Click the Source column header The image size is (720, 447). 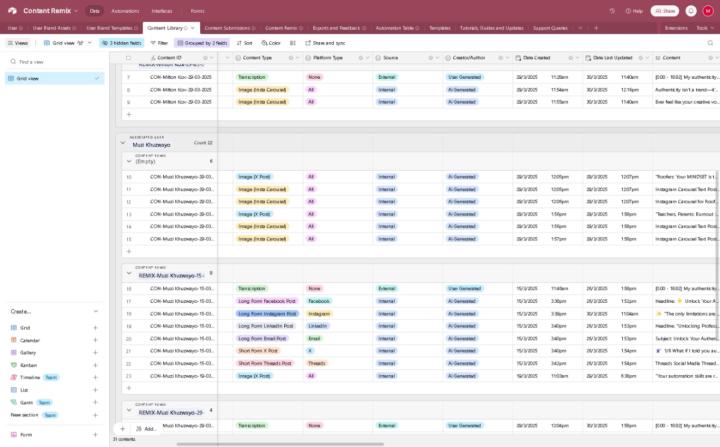407,58
